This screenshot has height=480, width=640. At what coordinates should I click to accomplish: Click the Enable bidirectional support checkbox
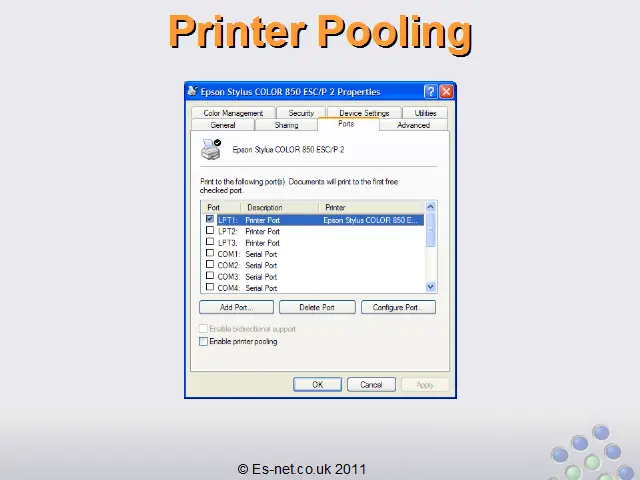(203, 329)
